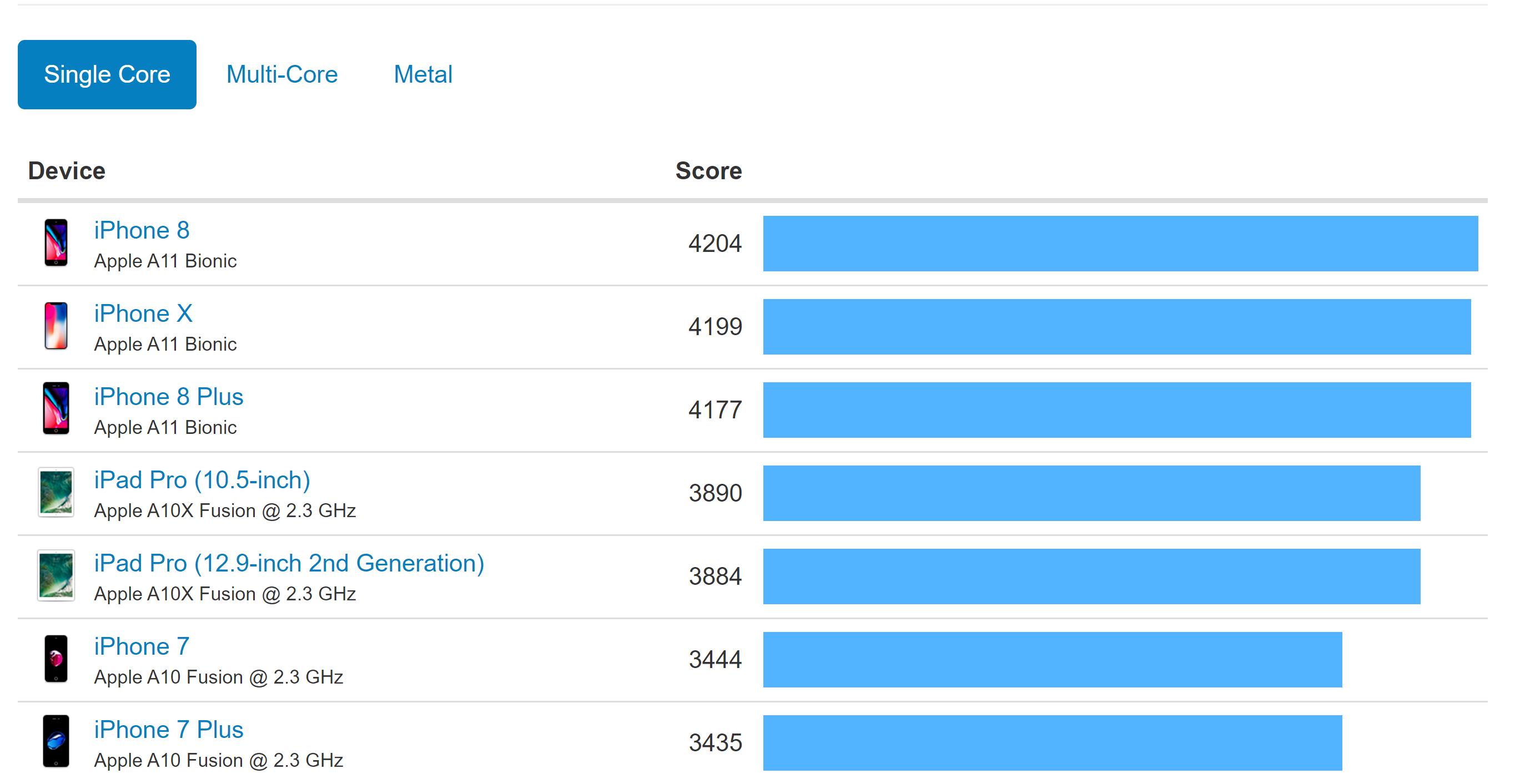Open the Metal benchmark tab

422,75
